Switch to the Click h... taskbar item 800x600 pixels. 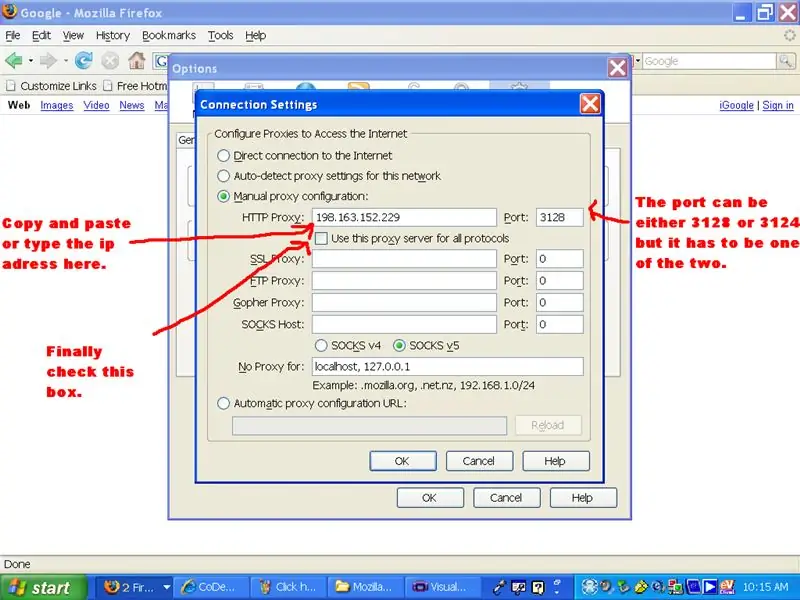[x=288, y=587]
